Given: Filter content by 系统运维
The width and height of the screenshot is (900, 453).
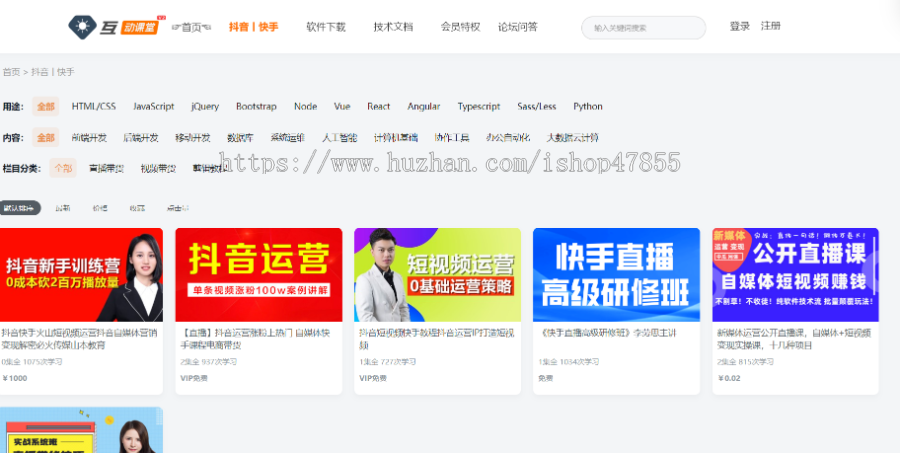Looking at the screenshot, I should [288, 137].
